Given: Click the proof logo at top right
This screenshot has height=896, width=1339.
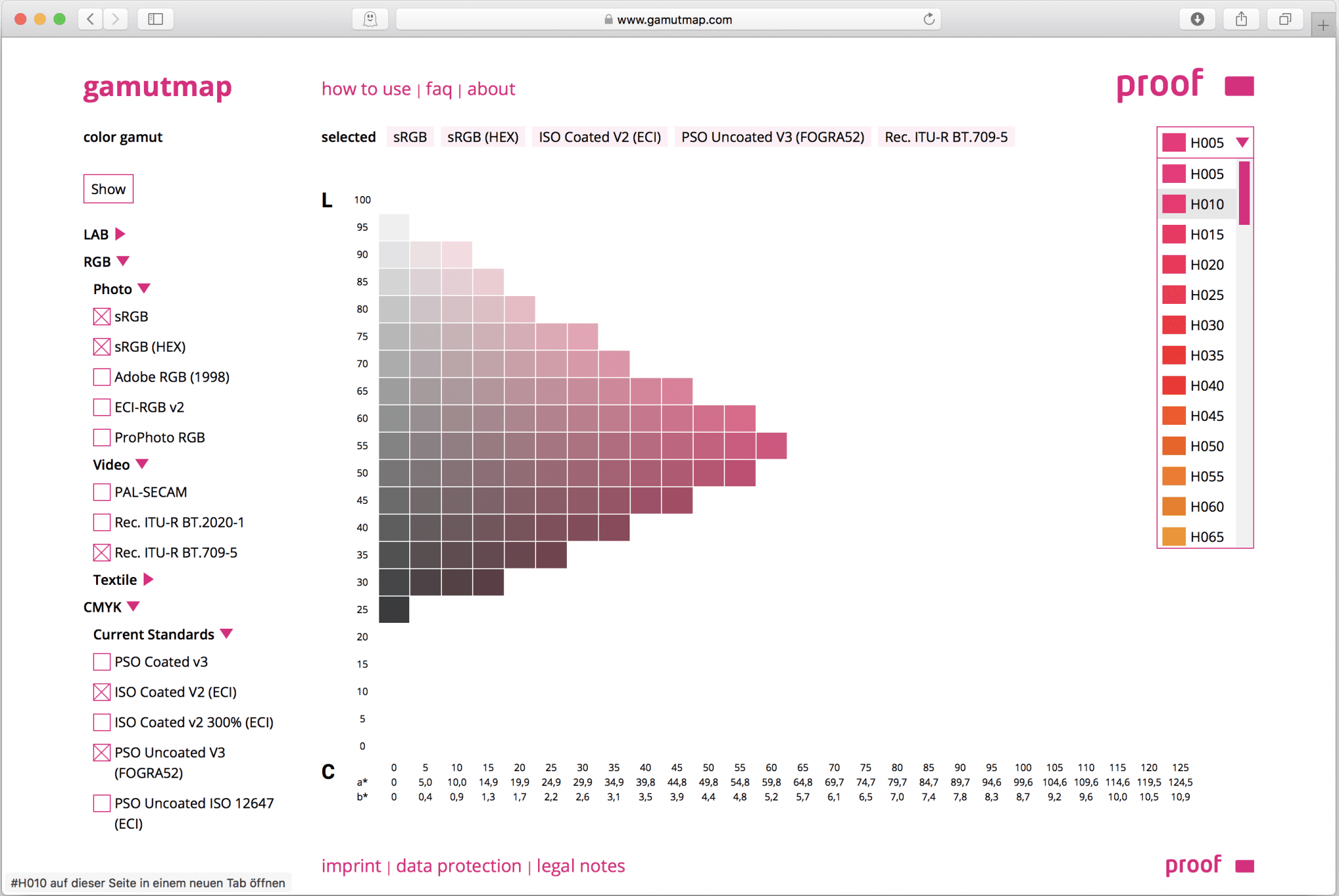Looking at the screenshot, I should pyautogui.click(x=1159, y=84).
